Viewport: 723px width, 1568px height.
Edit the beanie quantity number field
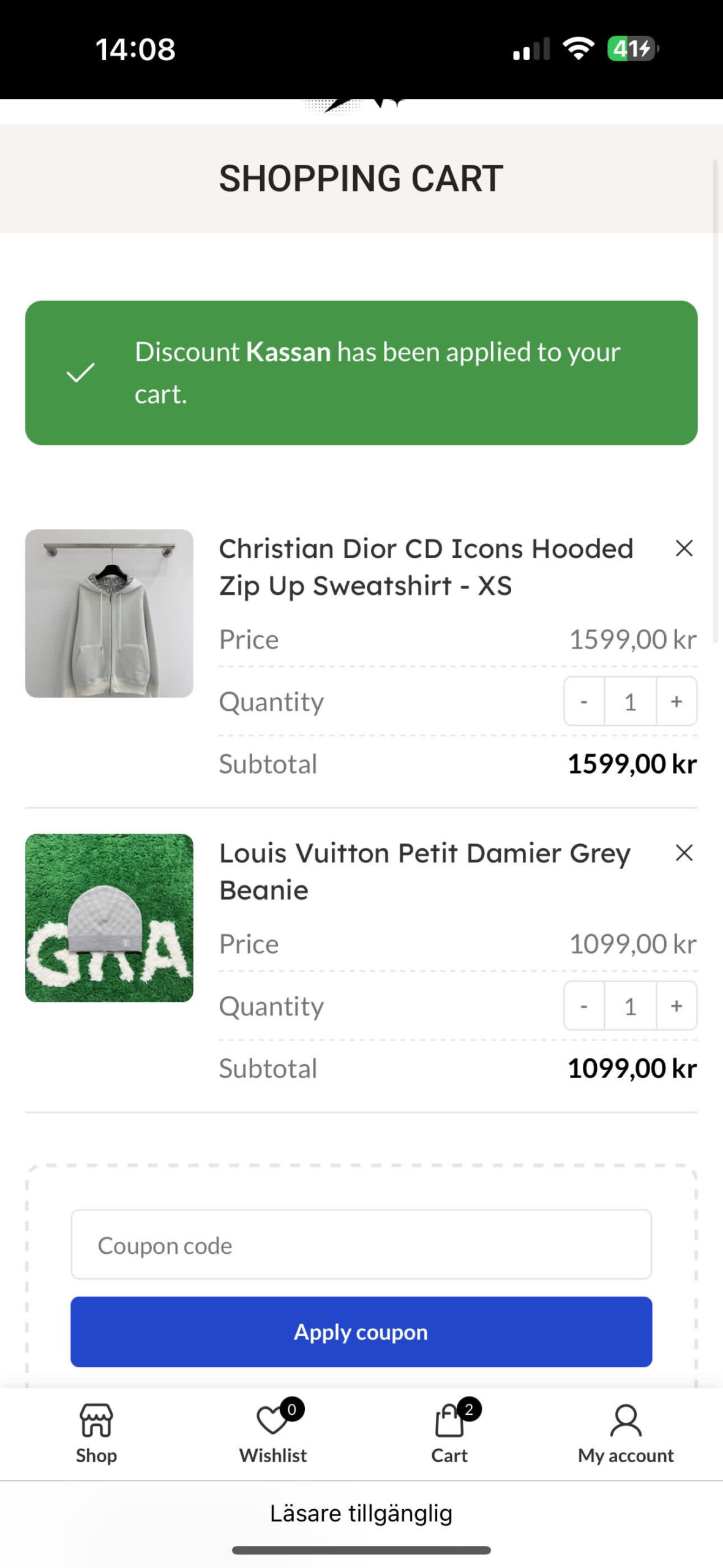pos(630,1006)
